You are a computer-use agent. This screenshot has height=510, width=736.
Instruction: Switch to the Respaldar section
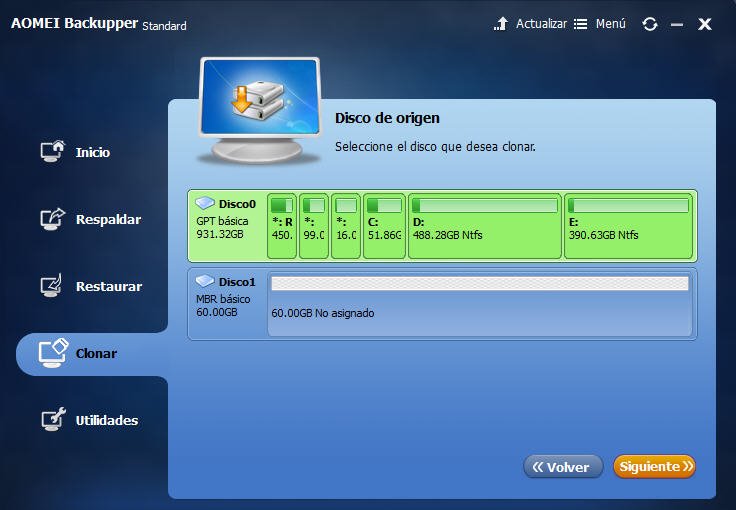pos(108,220)
